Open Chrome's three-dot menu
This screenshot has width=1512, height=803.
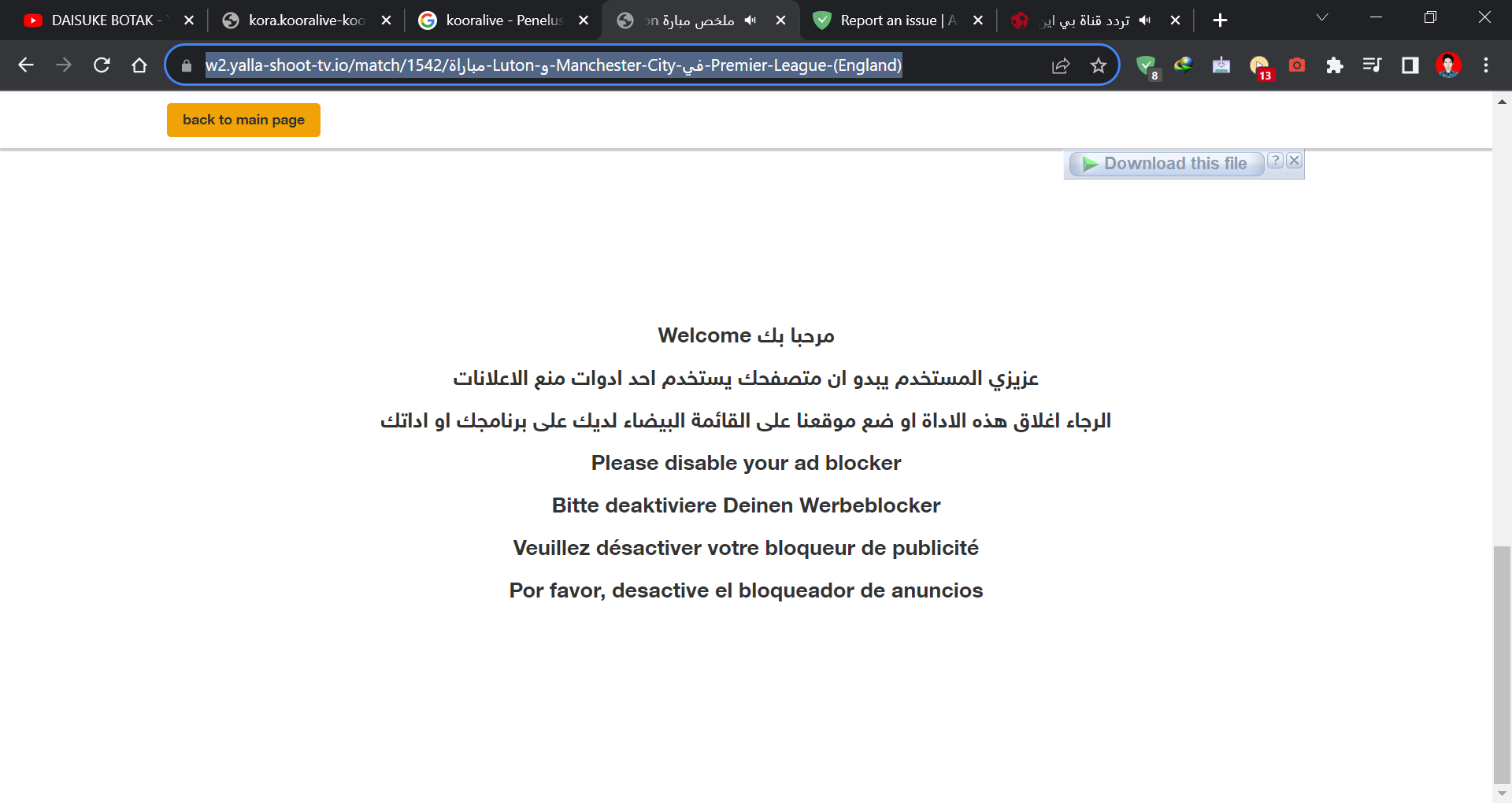(1487, 65)
